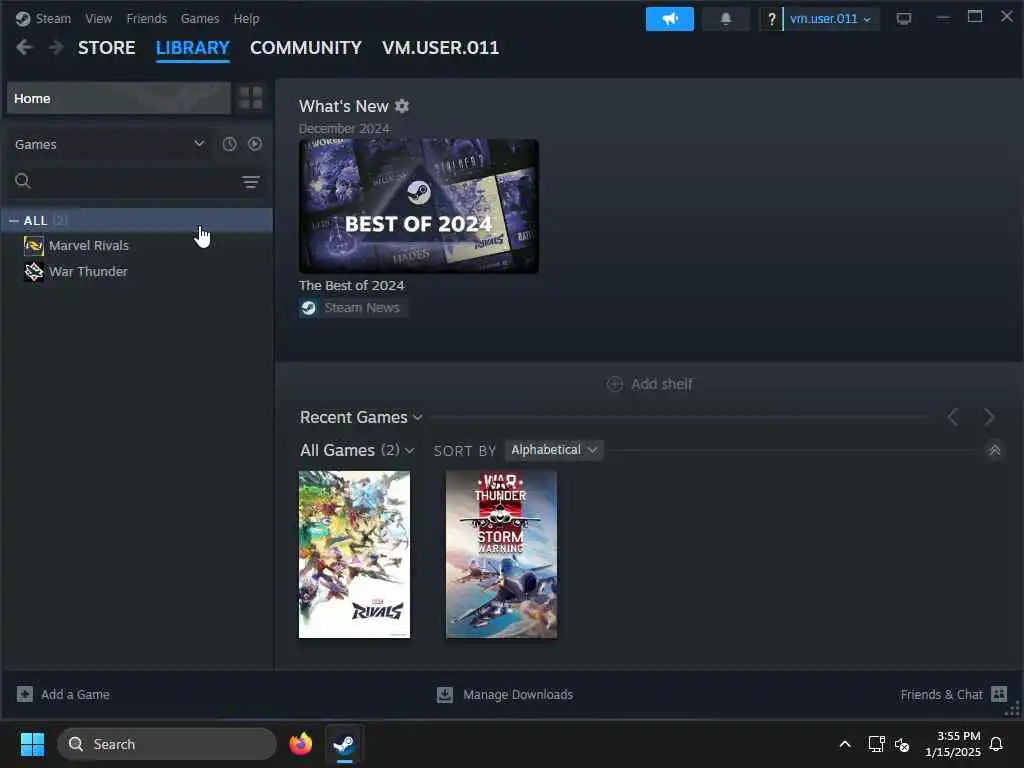Click Add a Game text
1024x768 pixels.
coord(75,694)
